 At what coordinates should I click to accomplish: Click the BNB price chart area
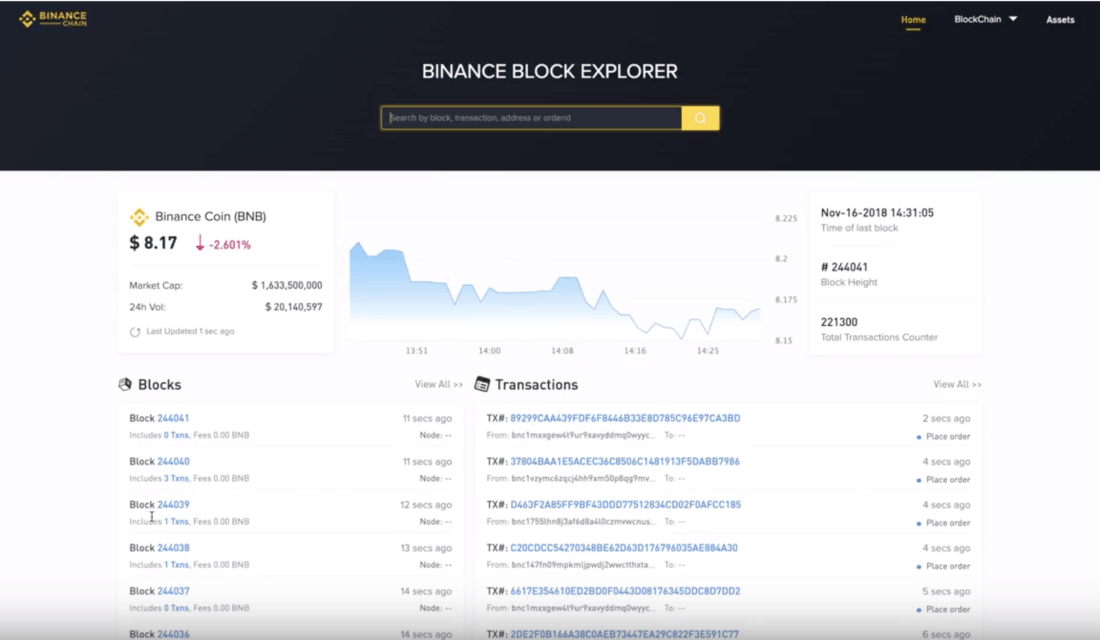tap(555, 291)
